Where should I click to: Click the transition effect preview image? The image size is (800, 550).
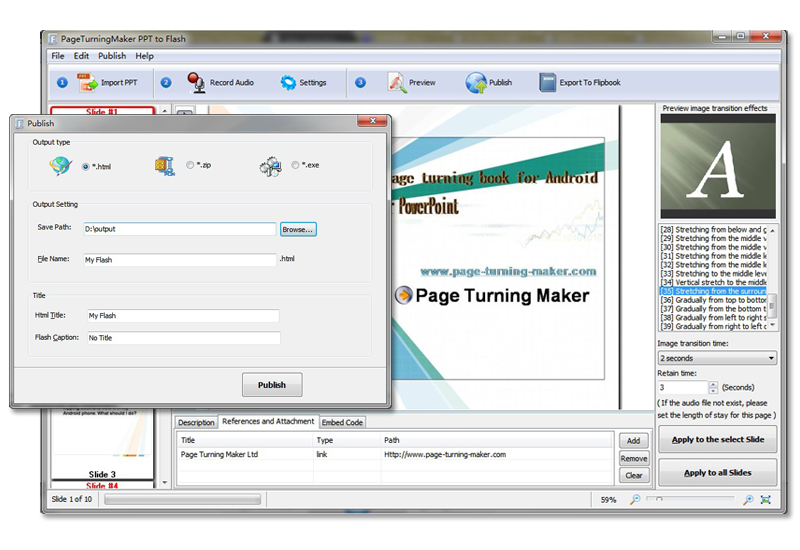pos(718,166)
